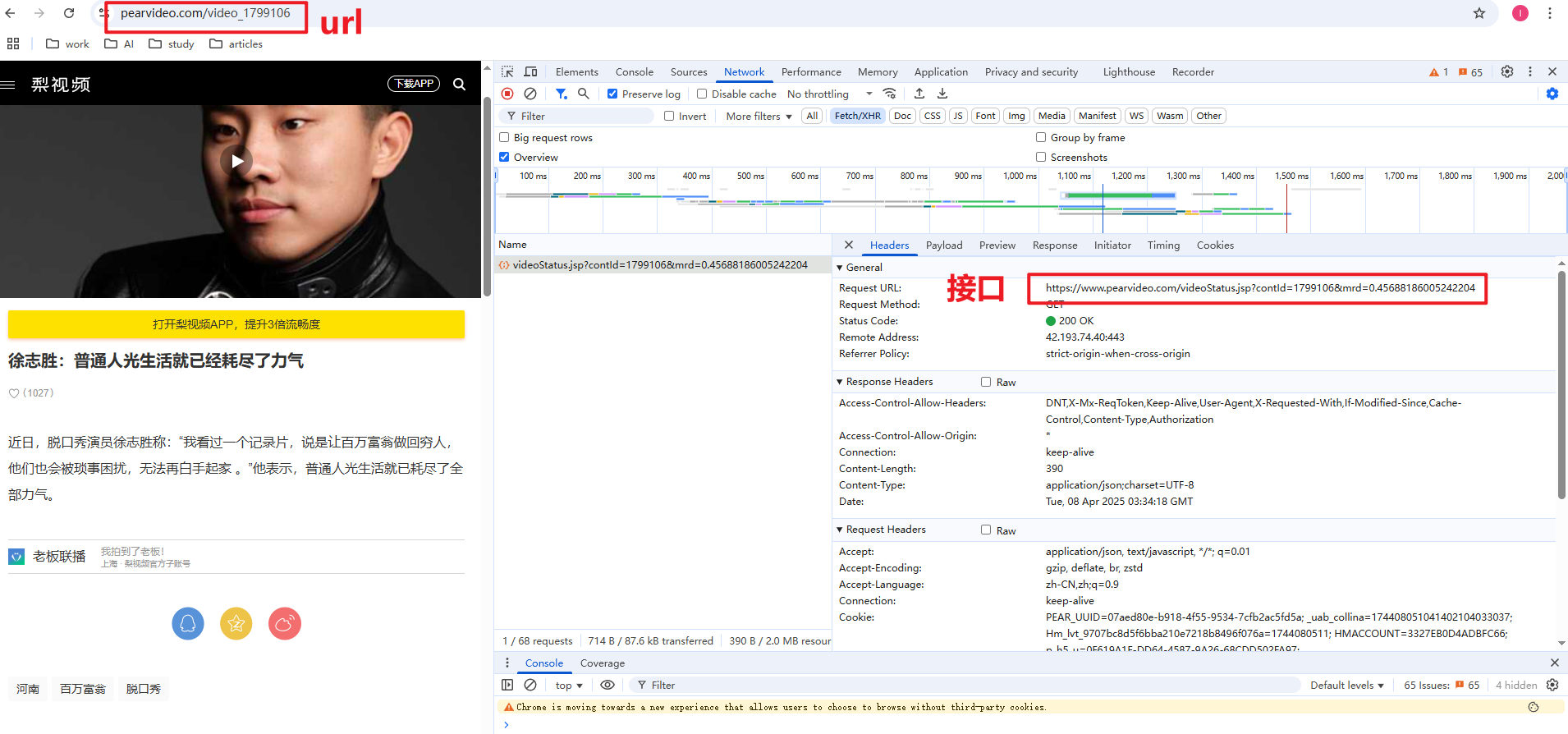Toggle the device toolbar icon

point(530,71)
